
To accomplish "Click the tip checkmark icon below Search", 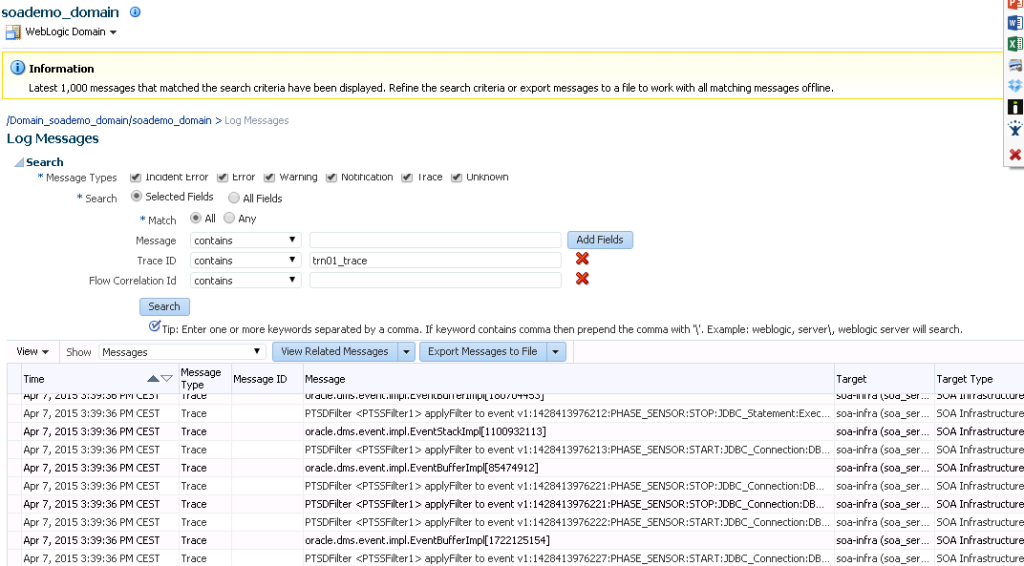I will pos(155,326).
